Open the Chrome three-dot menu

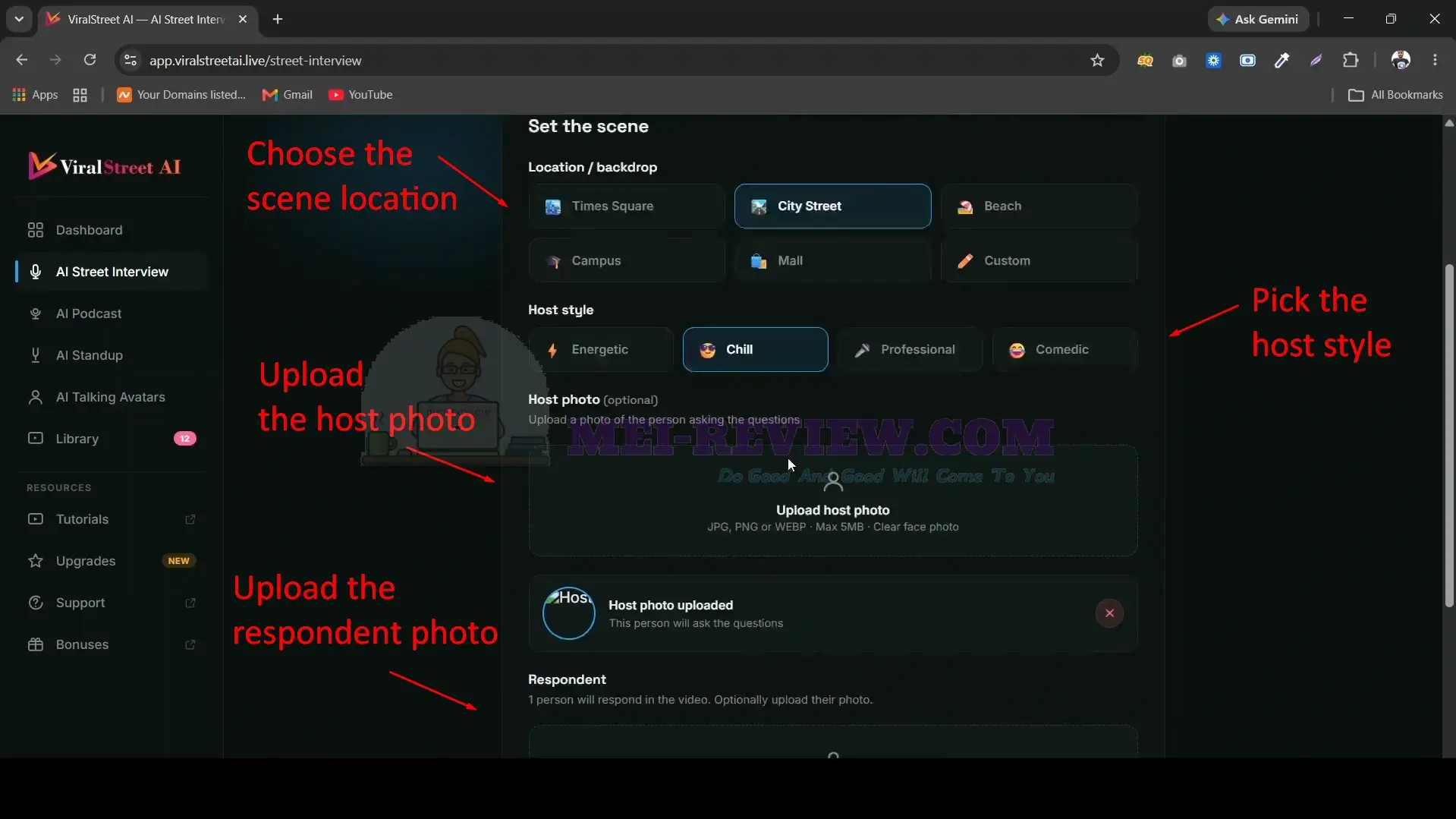click(x=1435, y=60)
